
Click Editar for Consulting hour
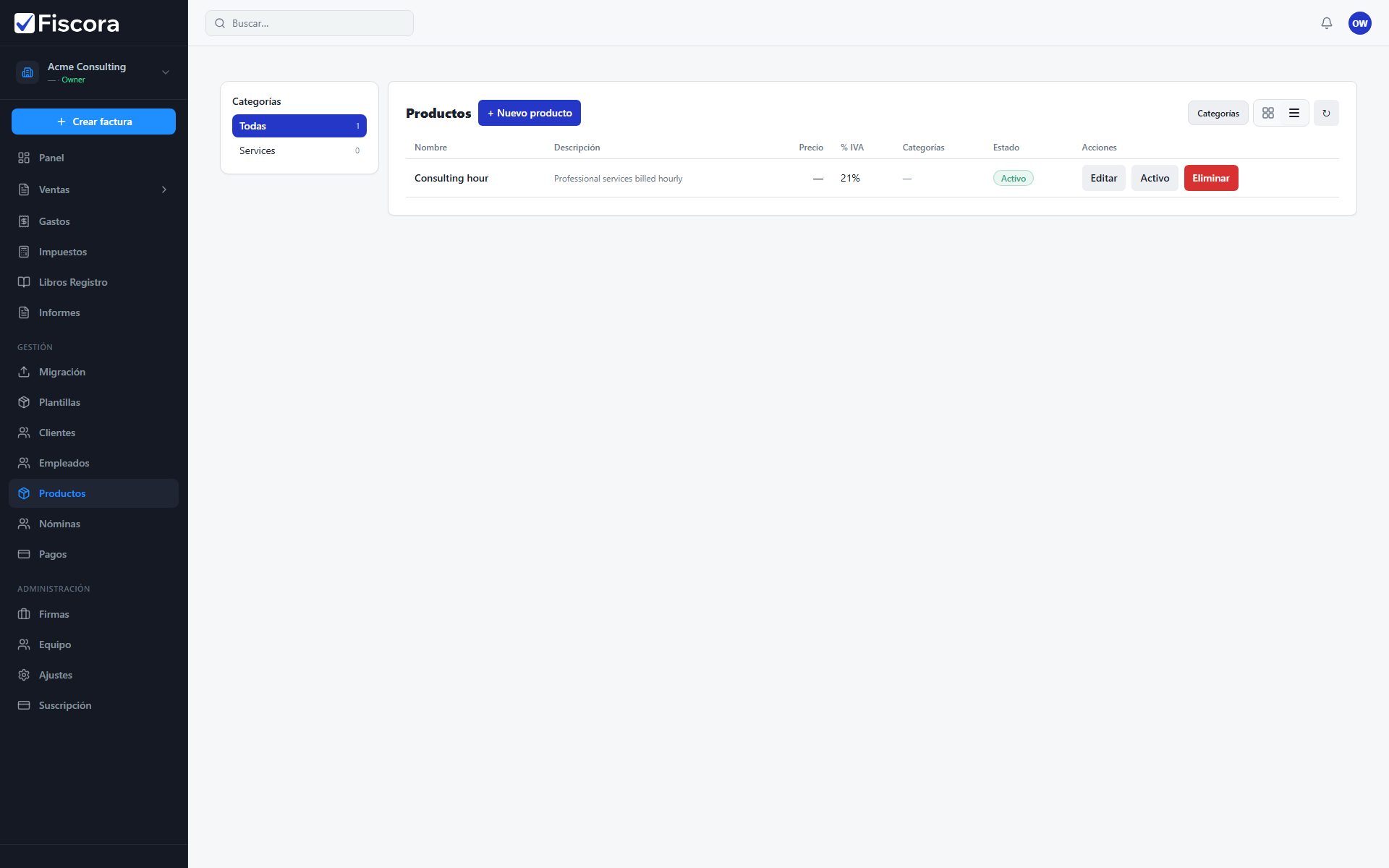1103,178
